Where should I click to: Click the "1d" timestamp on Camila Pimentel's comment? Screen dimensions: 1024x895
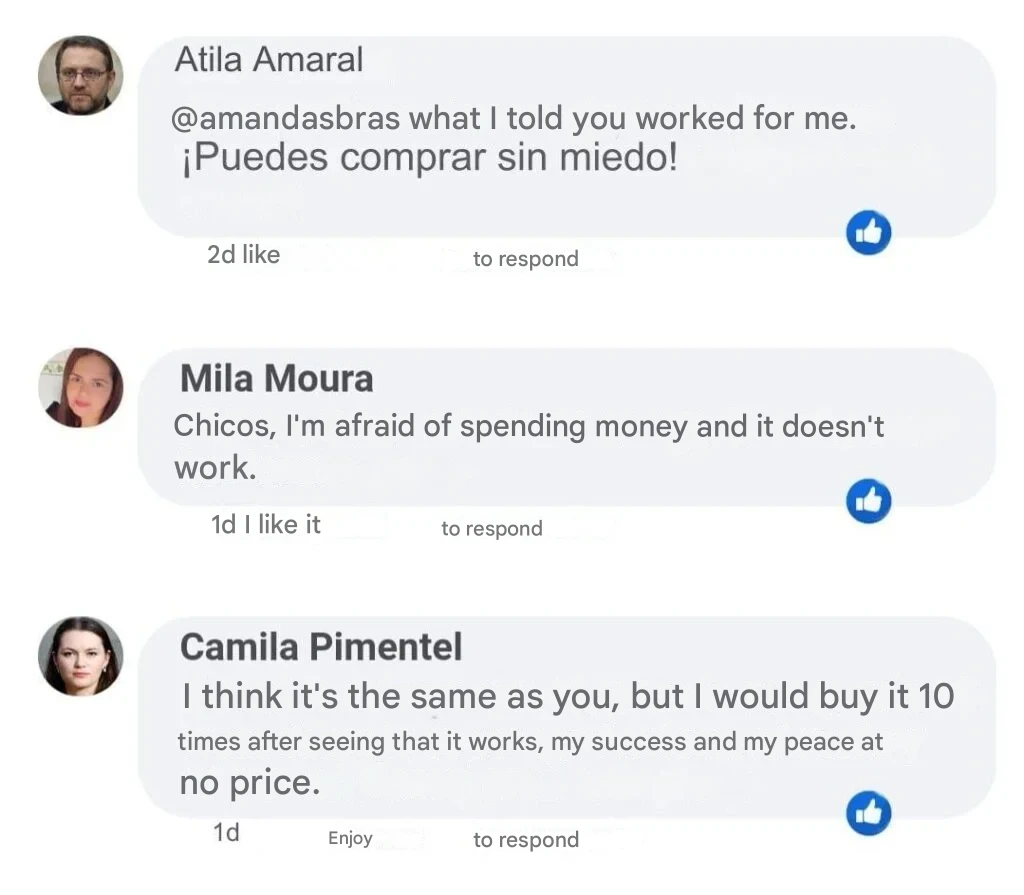[x=226, y=833]
